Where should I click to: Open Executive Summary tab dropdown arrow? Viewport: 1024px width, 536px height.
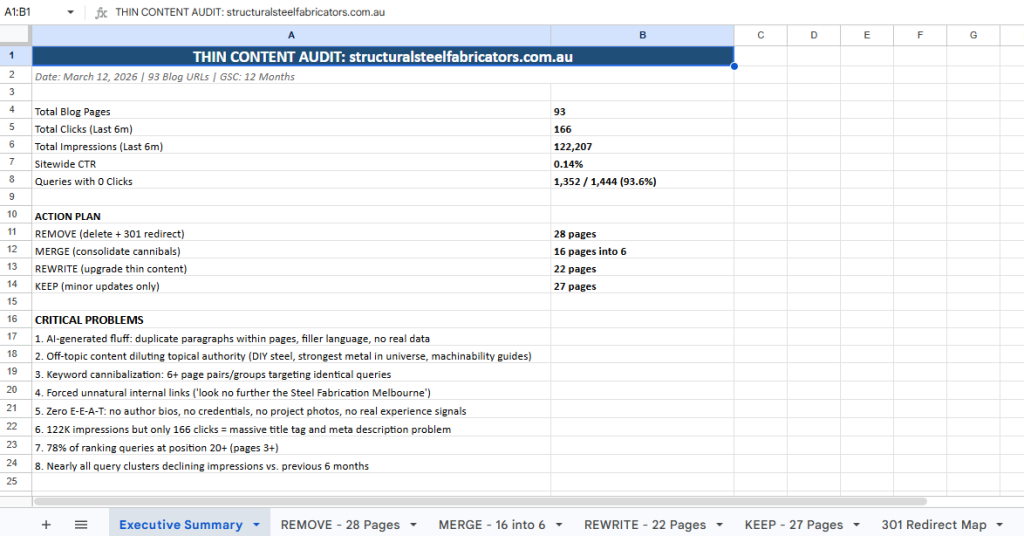pos(257,525)
